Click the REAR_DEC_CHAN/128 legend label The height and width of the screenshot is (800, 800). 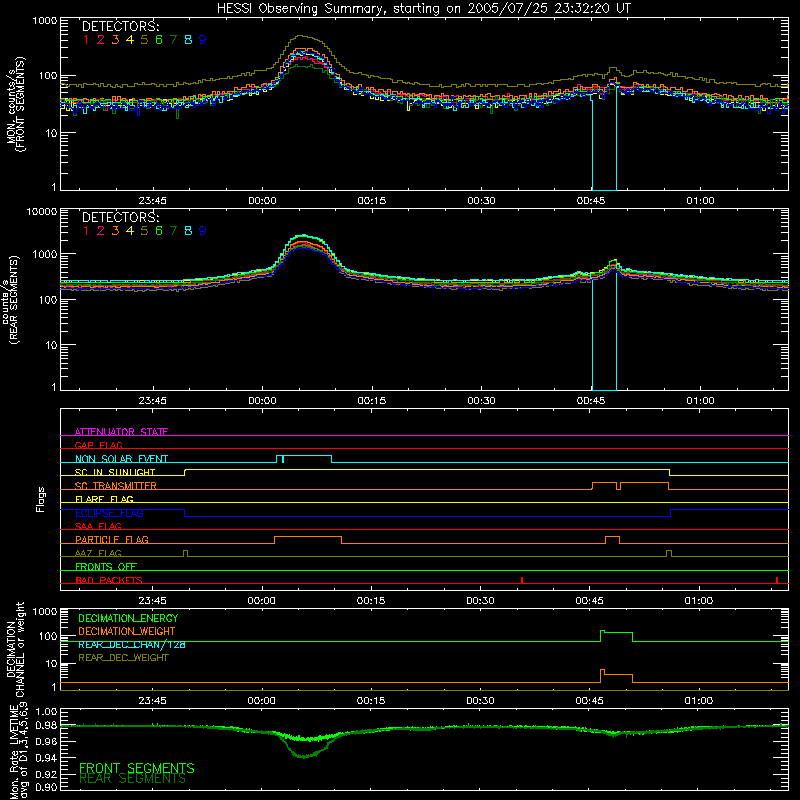pos(132,644)
